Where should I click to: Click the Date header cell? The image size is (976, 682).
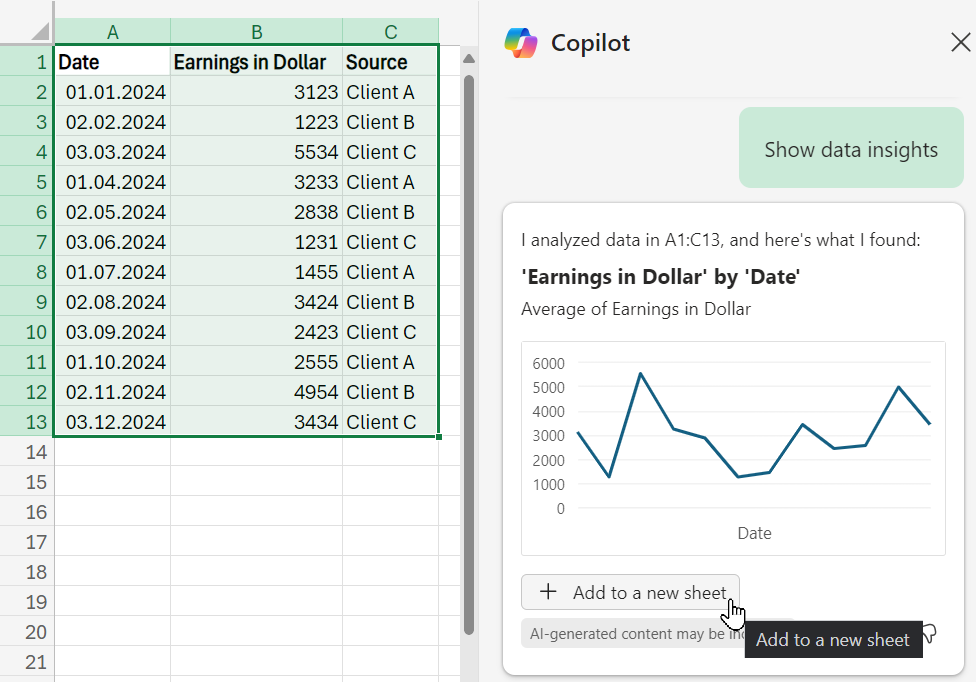112,61
